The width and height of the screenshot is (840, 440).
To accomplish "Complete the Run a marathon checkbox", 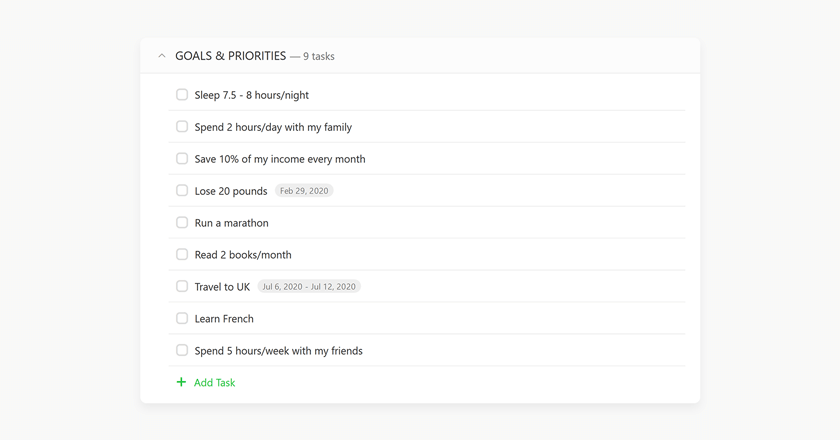I will coord(182,222).
